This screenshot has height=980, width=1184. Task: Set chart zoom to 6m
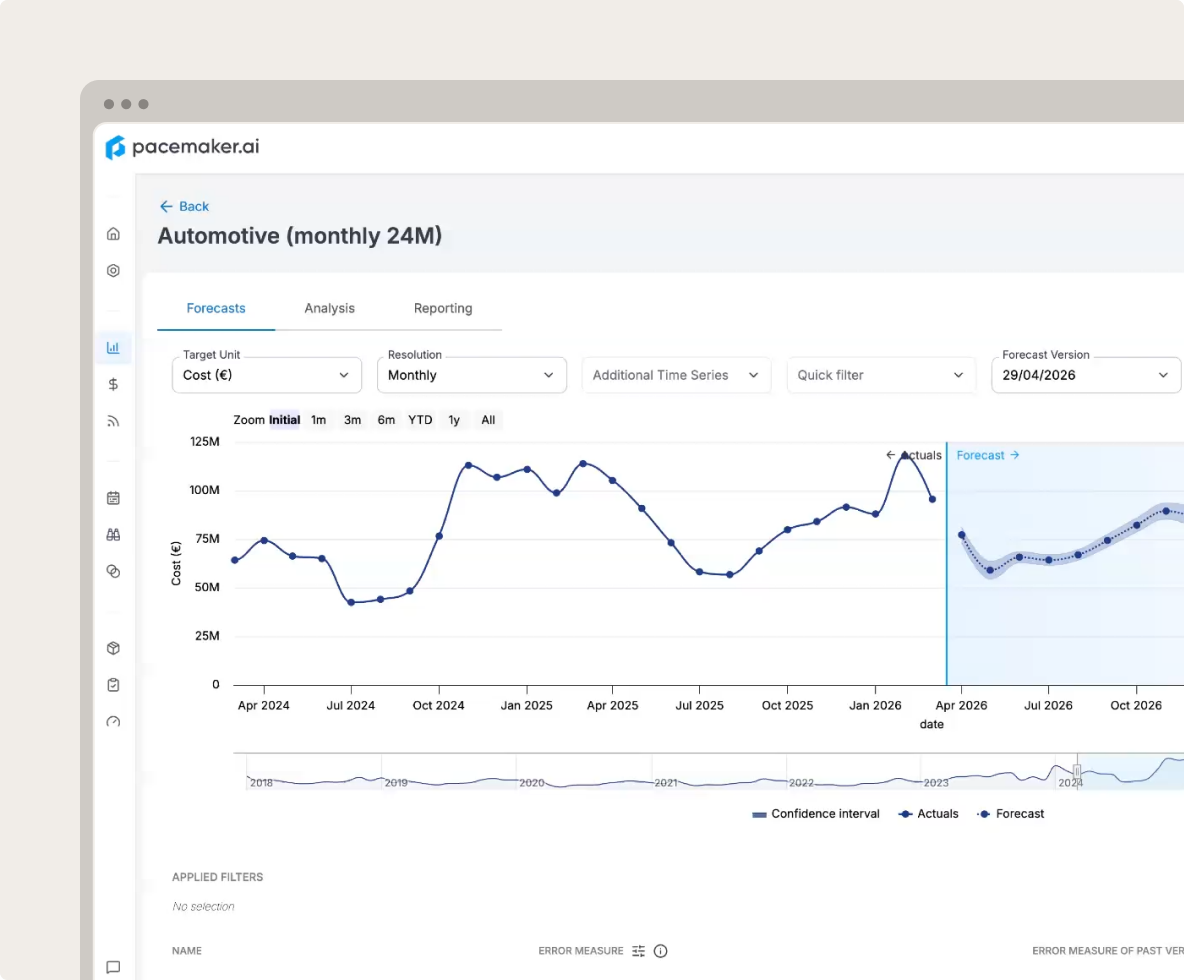(386, 420)
